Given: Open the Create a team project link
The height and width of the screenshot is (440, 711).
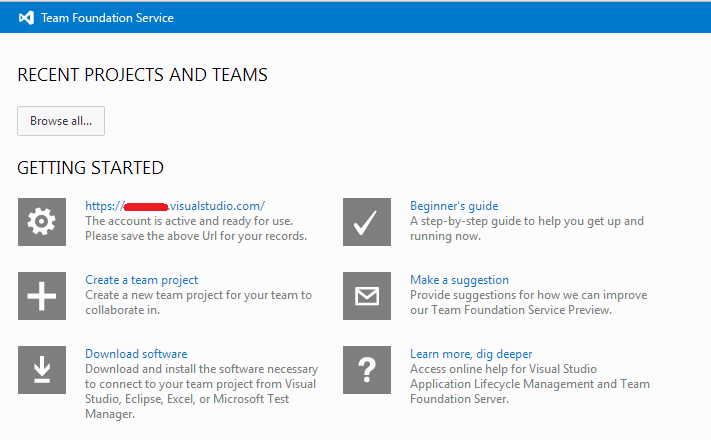Looking at the screenshot, I should click(141, 280).
